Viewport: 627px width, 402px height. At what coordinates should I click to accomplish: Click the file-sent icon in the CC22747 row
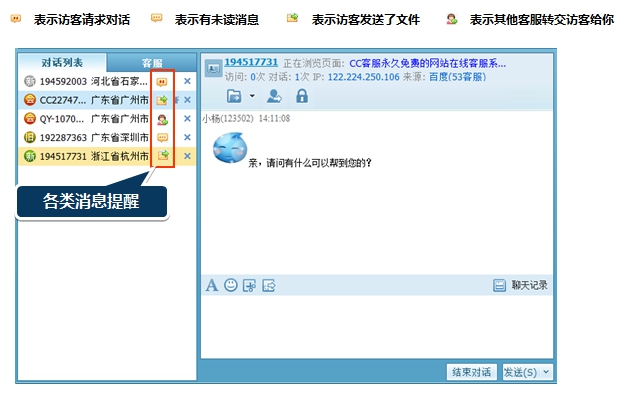[x=162, y=100]
